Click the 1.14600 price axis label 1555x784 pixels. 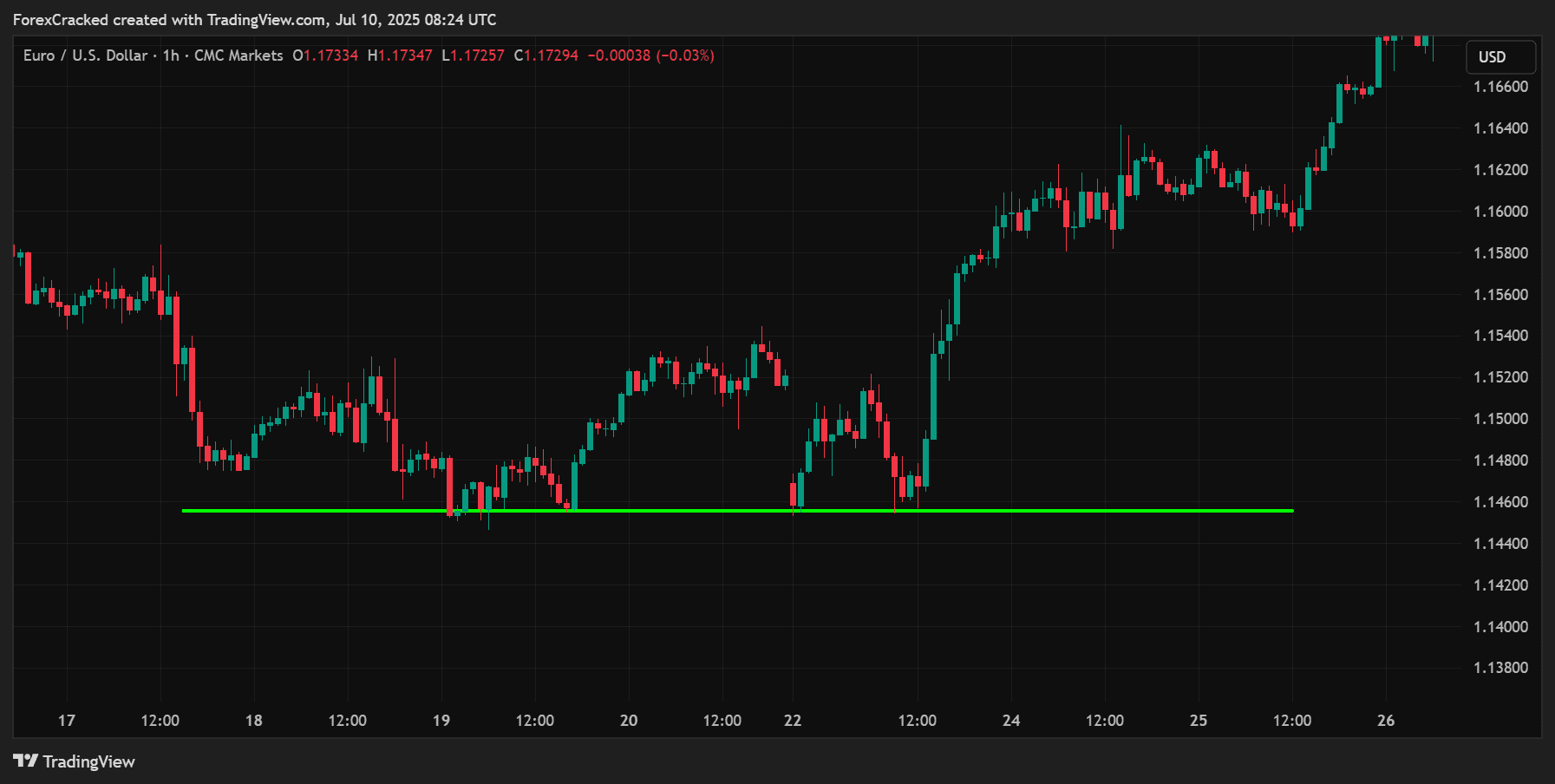[1500, 502]
